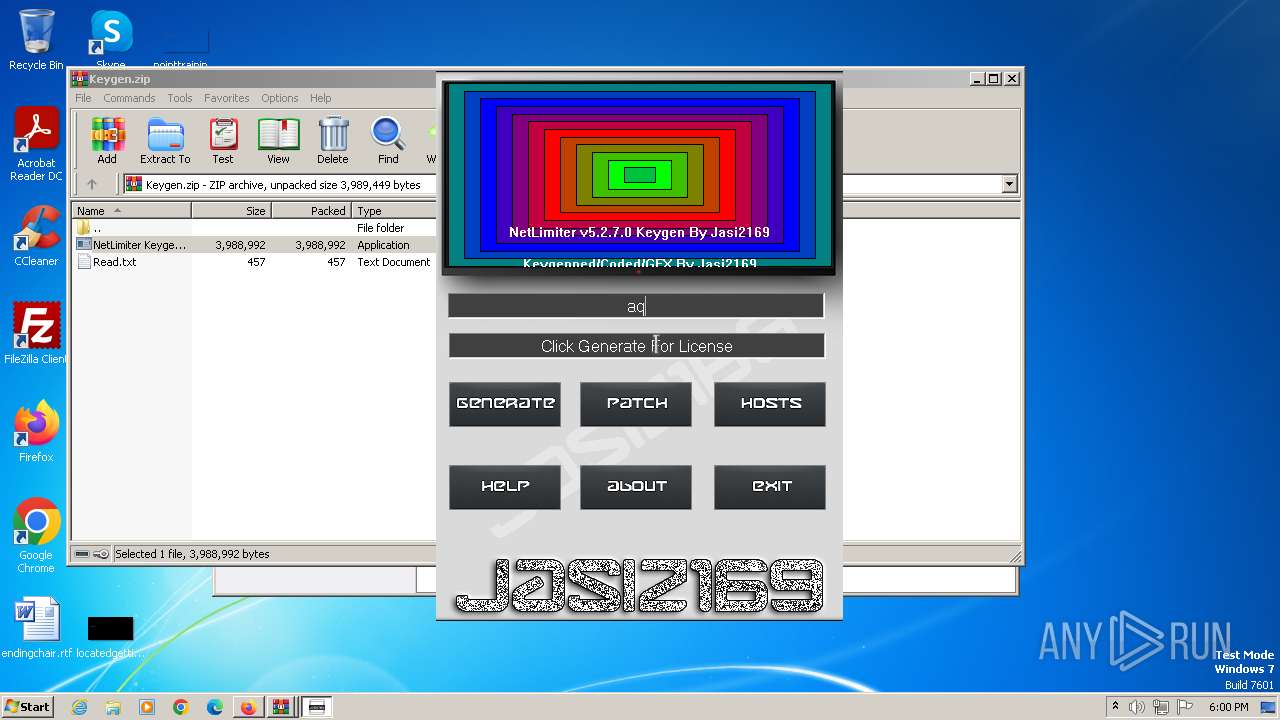The width and height of the screenshot is (1280, 720).
Task: Click the drive icon in WinRAR status bar
Action: 82,554
